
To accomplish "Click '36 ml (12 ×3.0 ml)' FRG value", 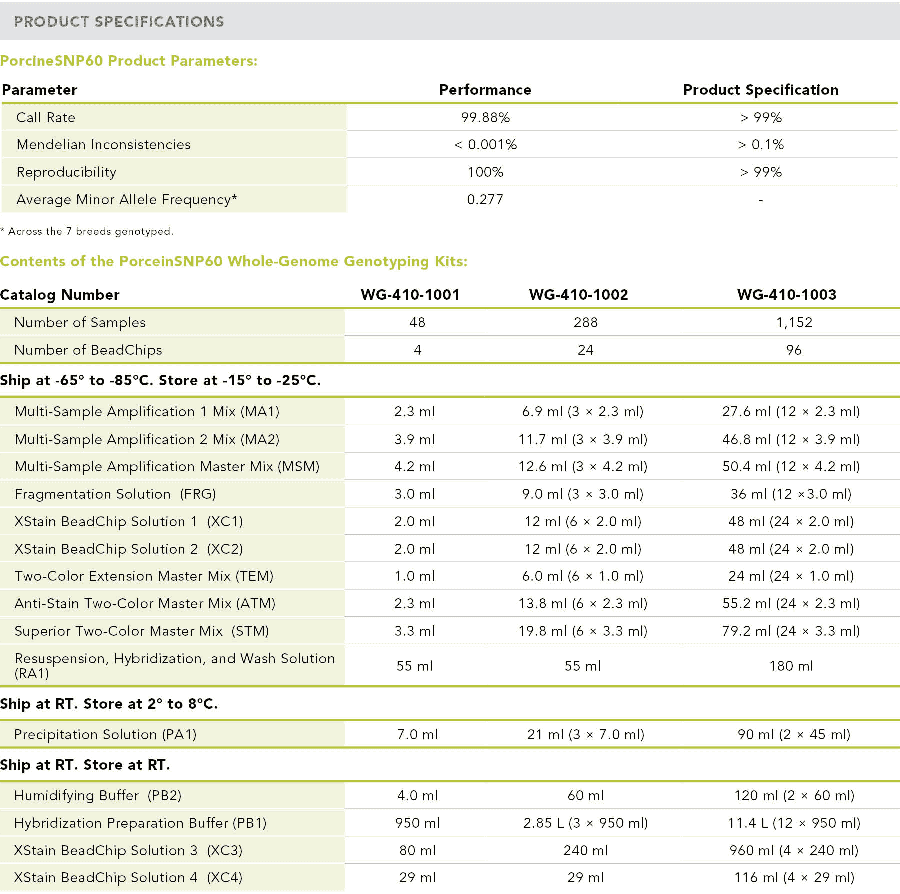I will 791,494.
